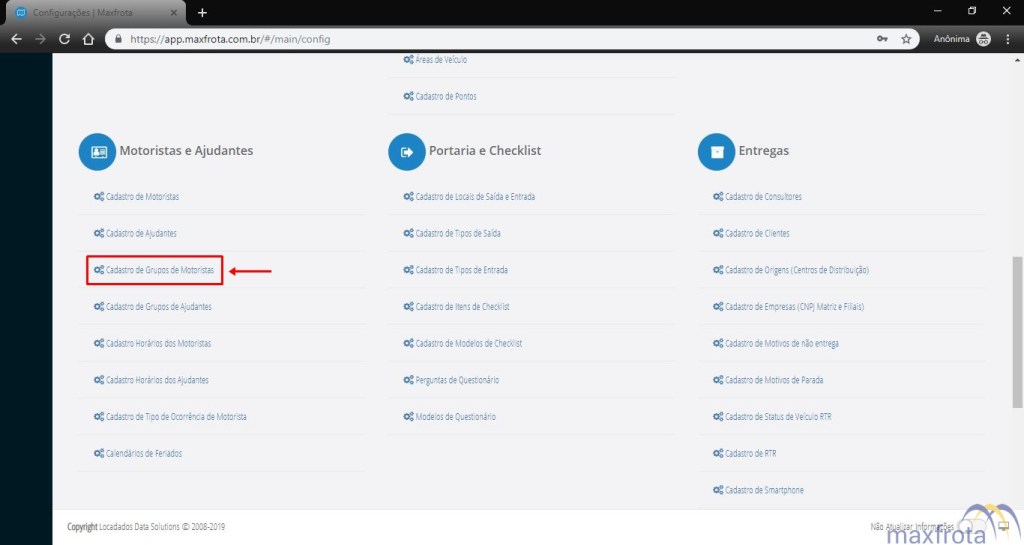Screen dimensions: 1024x545
Task: Go to the browser home page icon
Action: [x=89, y=39]
